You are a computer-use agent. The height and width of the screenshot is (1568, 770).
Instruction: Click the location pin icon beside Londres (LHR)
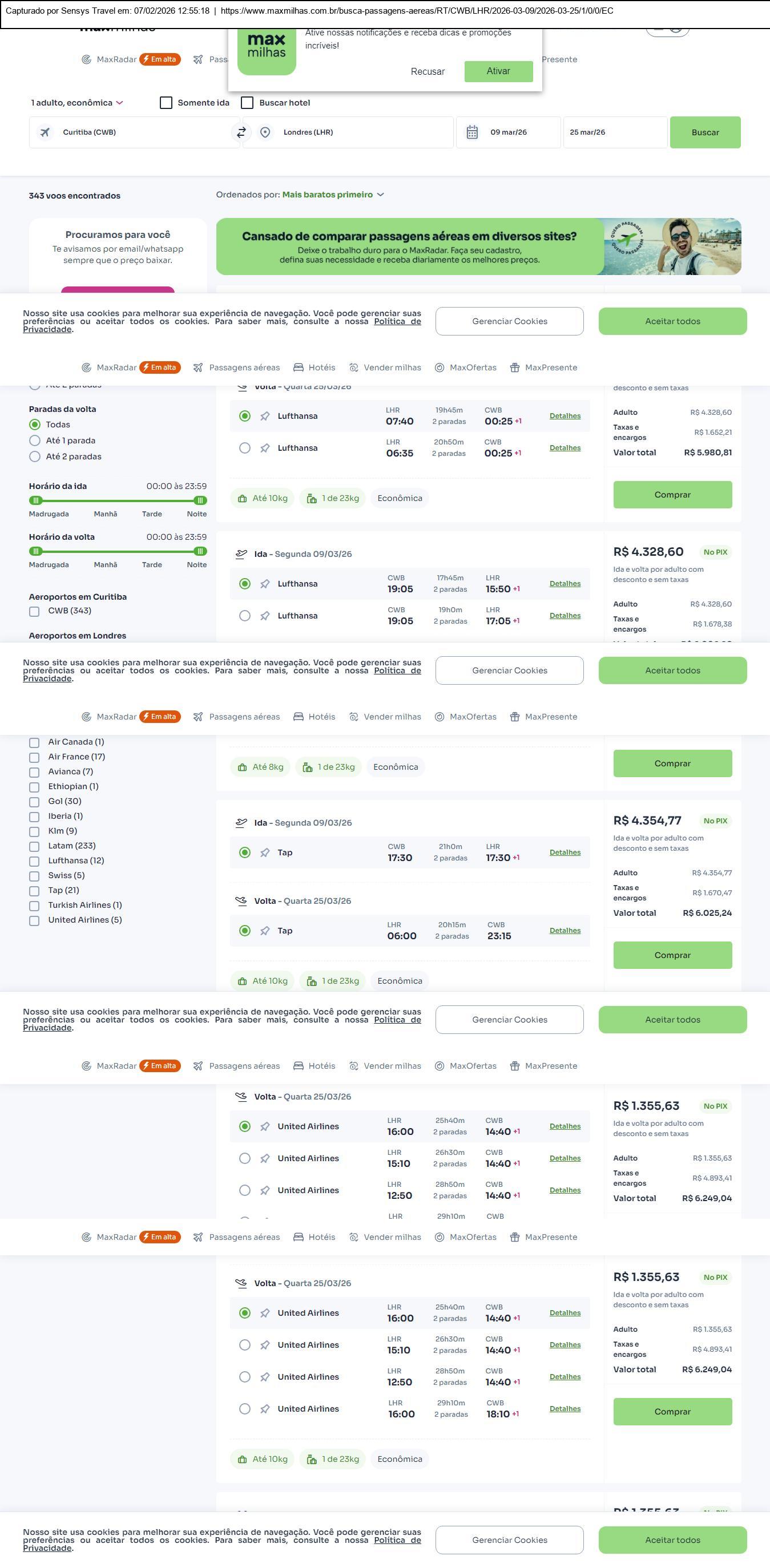265,132
